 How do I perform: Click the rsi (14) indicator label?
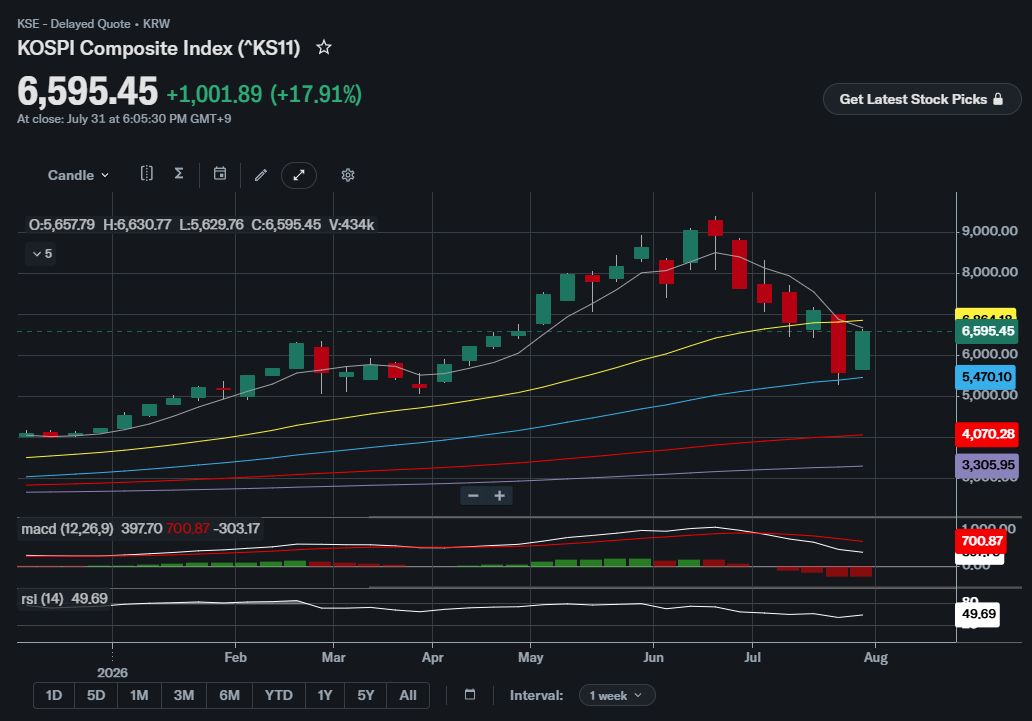[x=42, y=599]
